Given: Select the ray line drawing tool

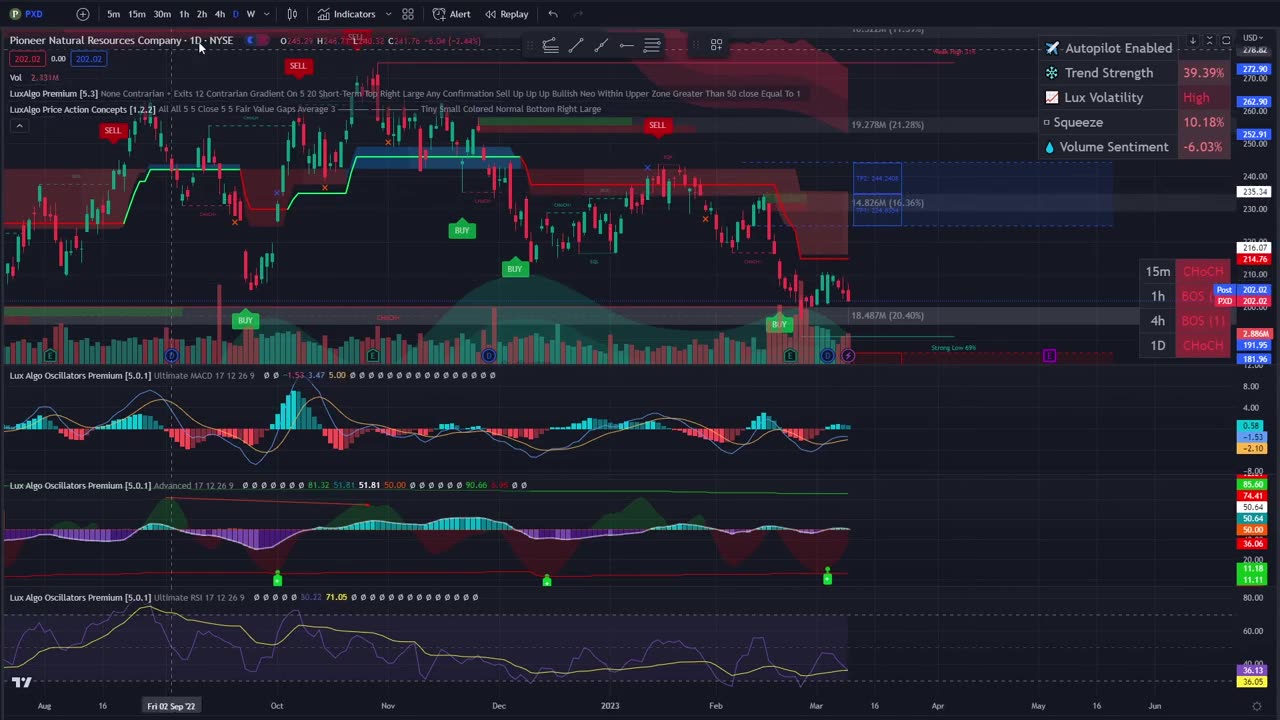Looking at the screenshot, I should [x=601, y=45].
